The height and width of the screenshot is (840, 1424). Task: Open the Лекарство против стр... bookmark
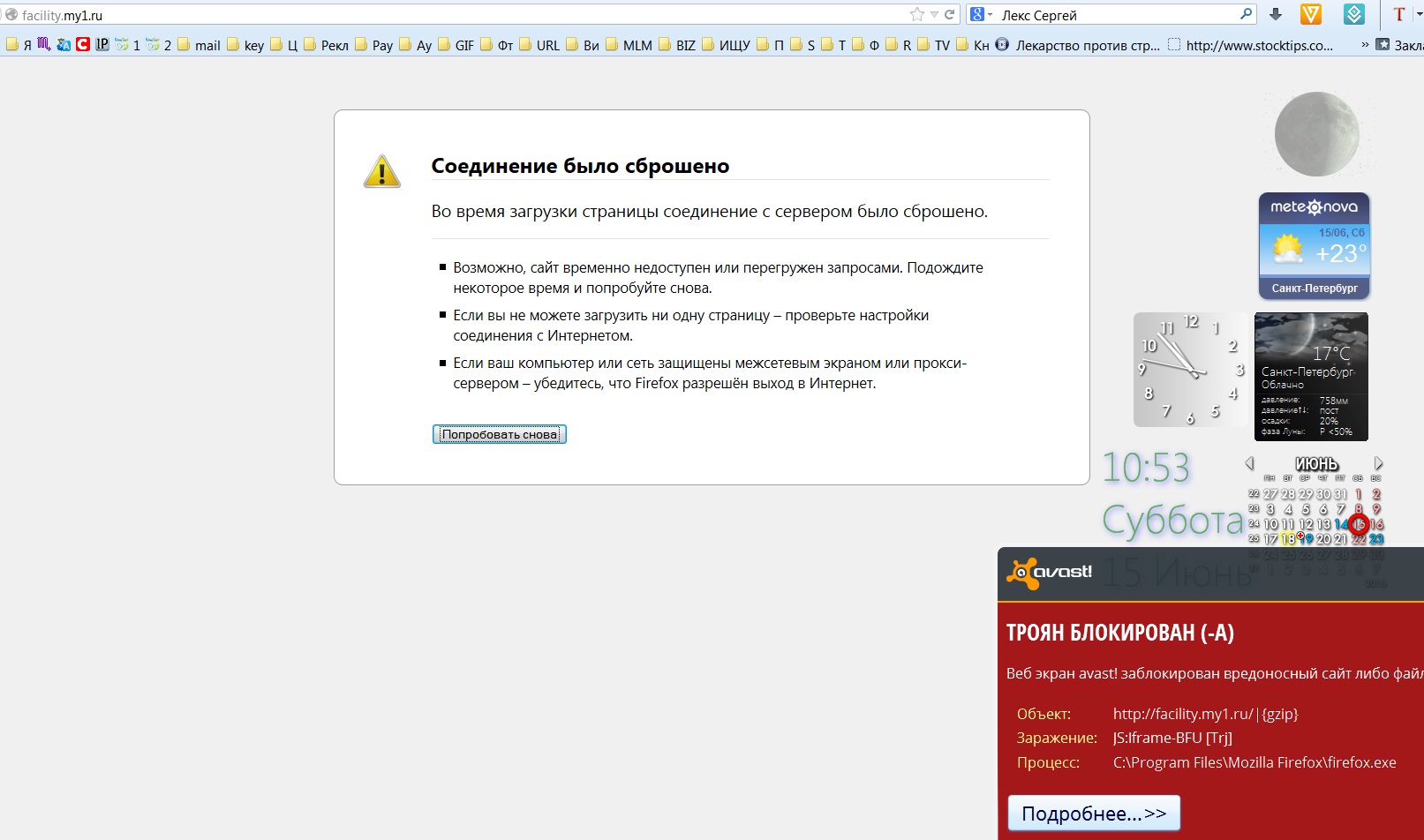click(1078, 45)
